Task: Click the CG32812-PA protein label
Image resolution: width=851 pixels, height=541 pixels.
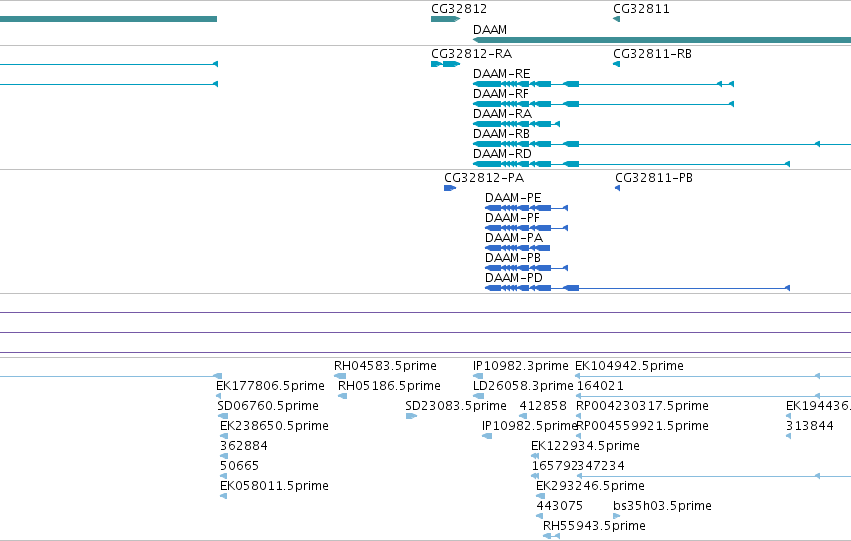Action: pyautogui.click(x=484, y=178)
